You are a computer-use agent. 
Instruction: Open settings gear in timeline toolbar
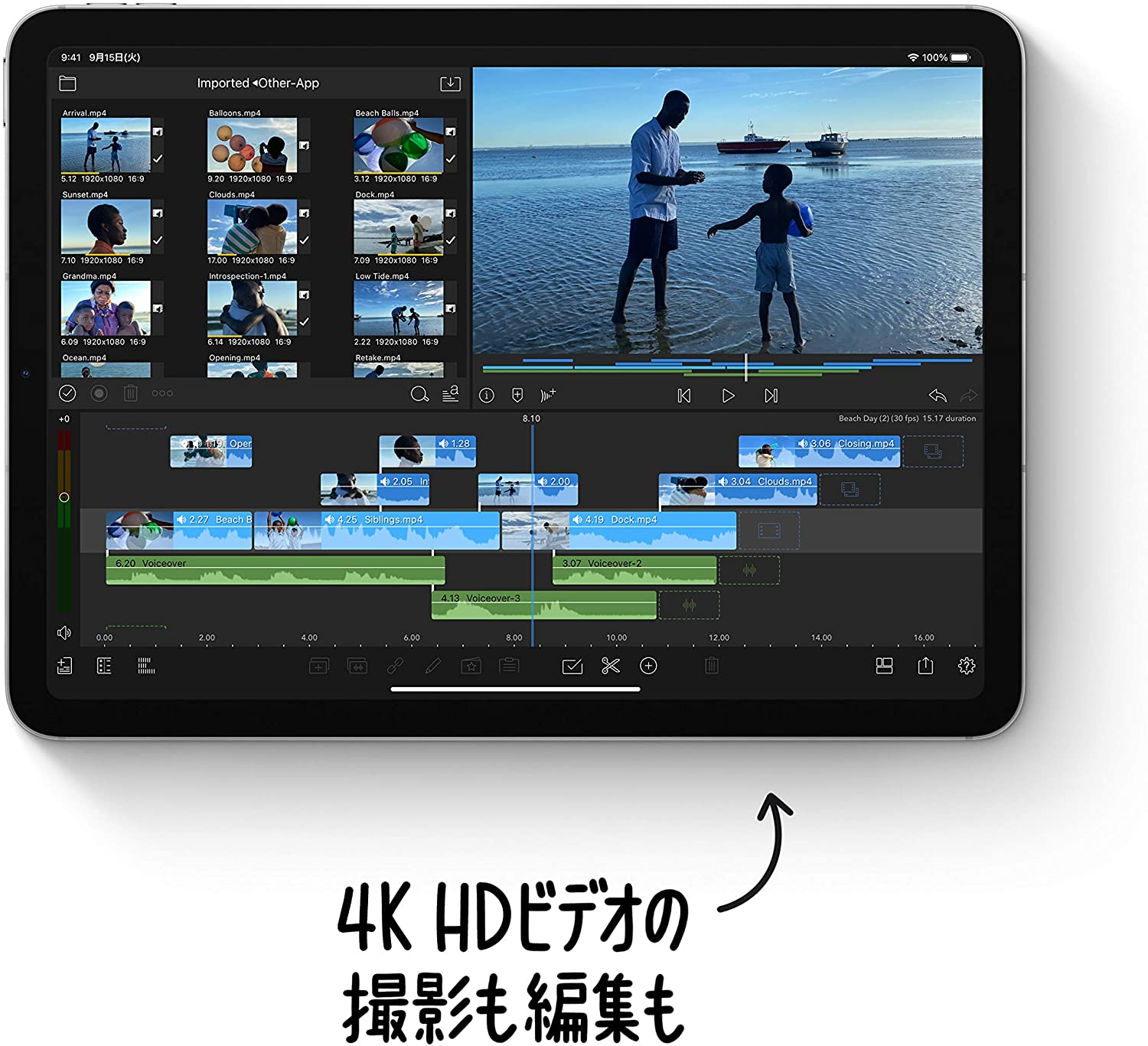click(x=966, y=666)
